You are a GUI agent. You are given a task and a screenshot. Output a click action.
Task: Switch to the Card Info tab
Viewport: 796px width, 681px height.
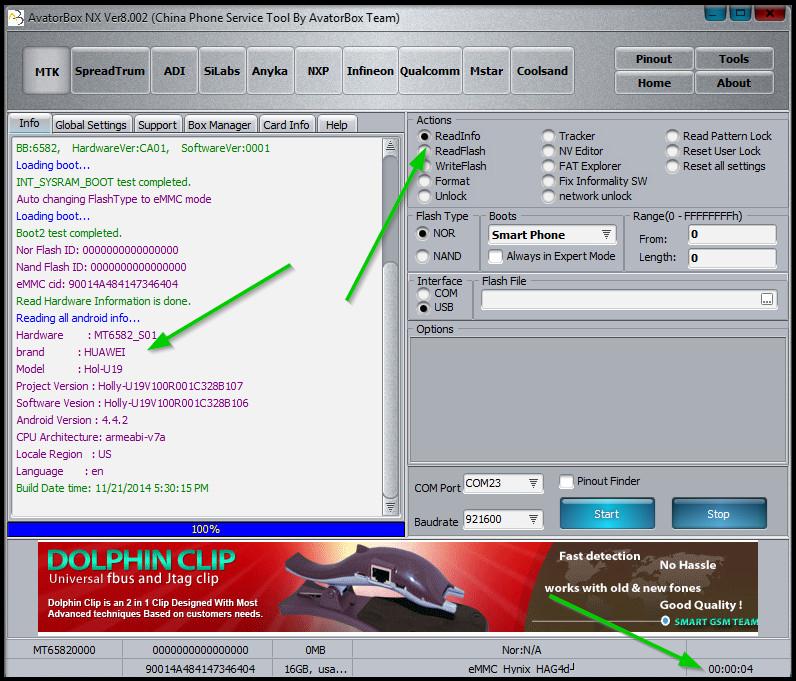(286, 125)
